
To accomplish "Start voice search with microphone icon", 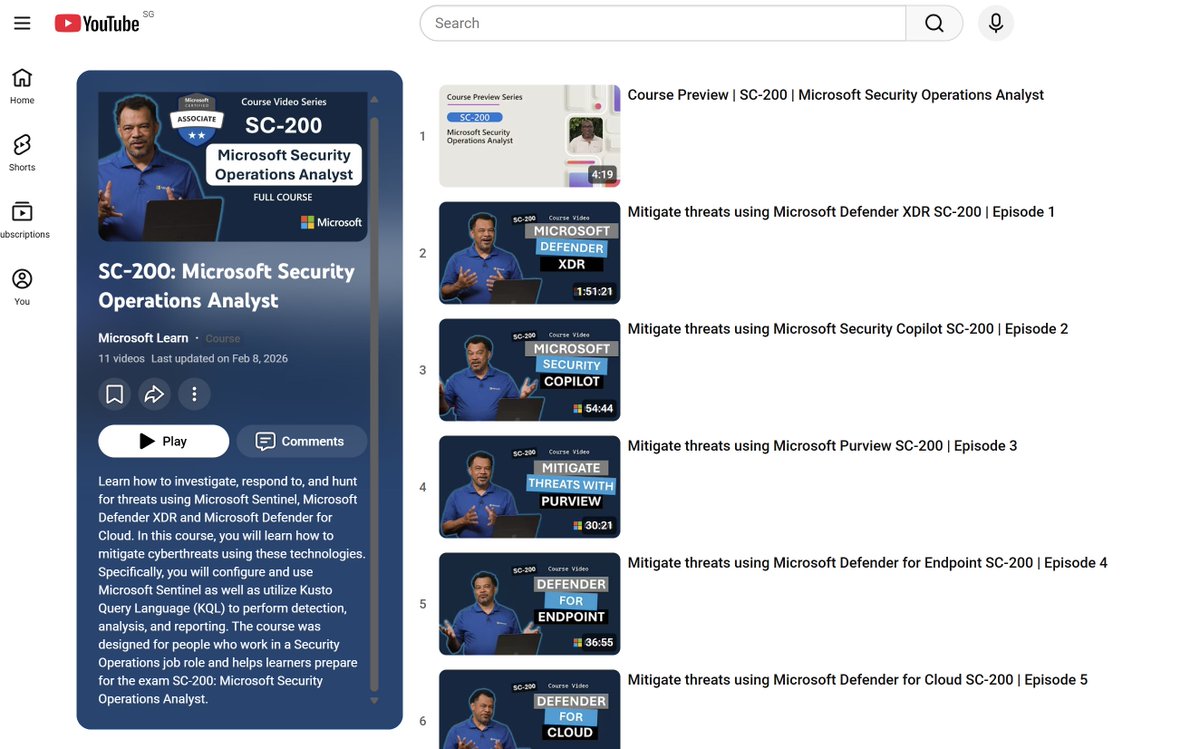I will click(x=996, y=23).
